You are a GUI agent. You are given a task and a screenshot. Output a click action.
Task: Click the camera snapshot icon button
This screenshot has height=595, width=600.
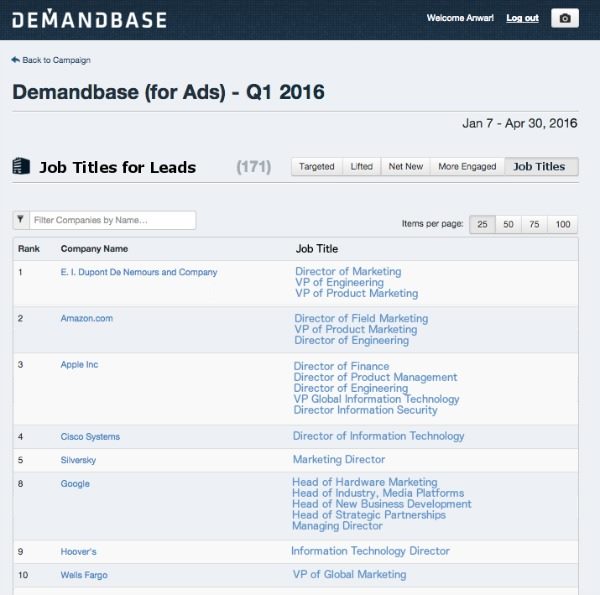coord(564,18)
